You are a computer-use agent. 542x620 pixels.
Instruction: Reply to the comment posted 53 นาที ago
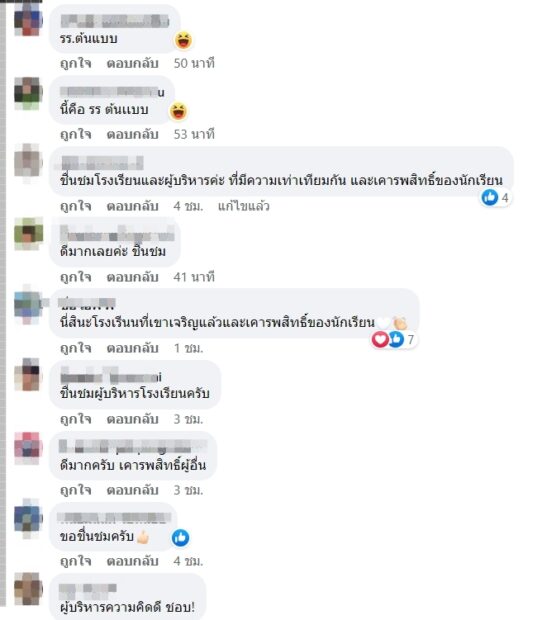(x=132, y=134)
